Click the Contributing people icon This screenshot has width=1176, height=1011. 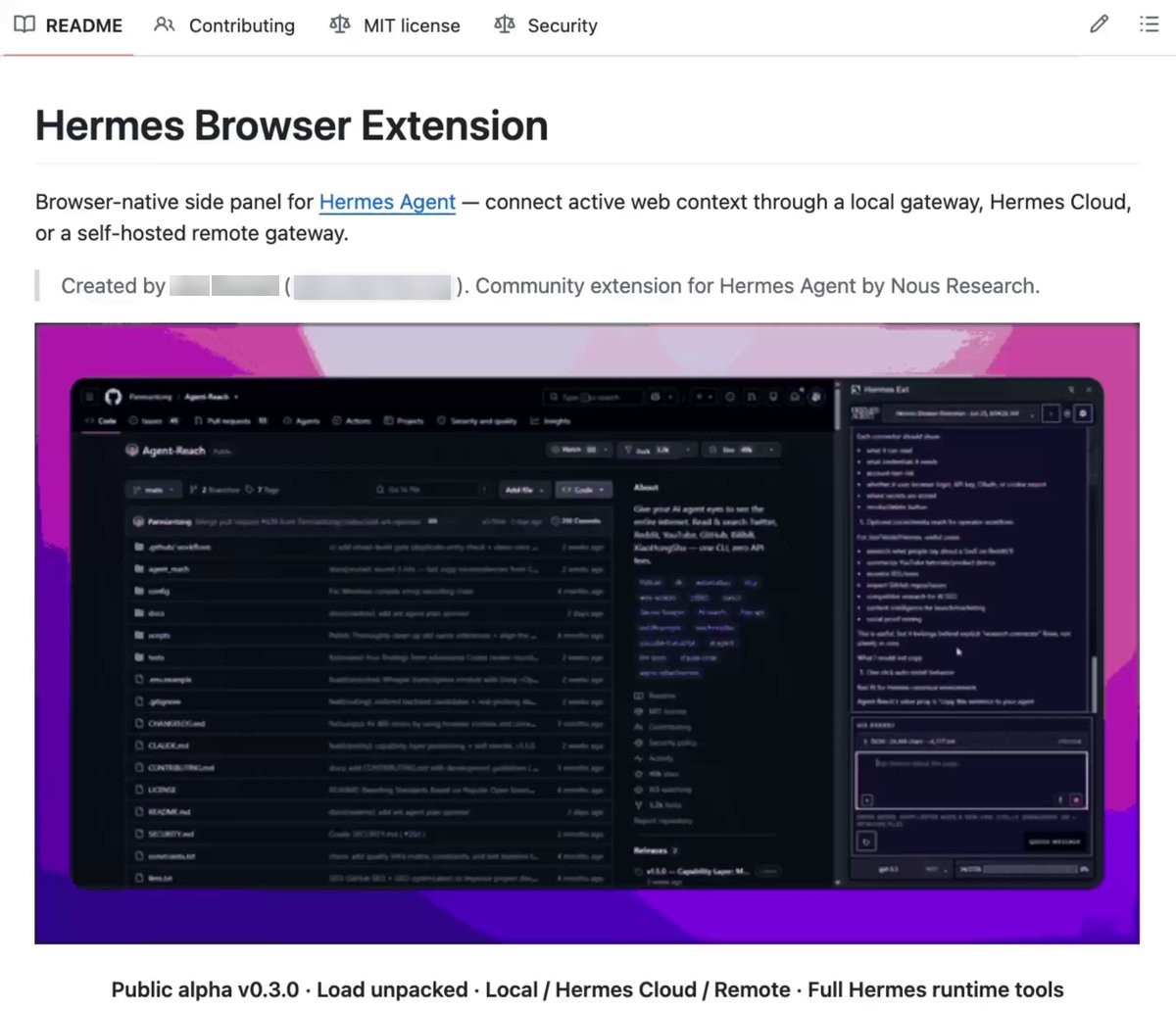click(165, 24)
